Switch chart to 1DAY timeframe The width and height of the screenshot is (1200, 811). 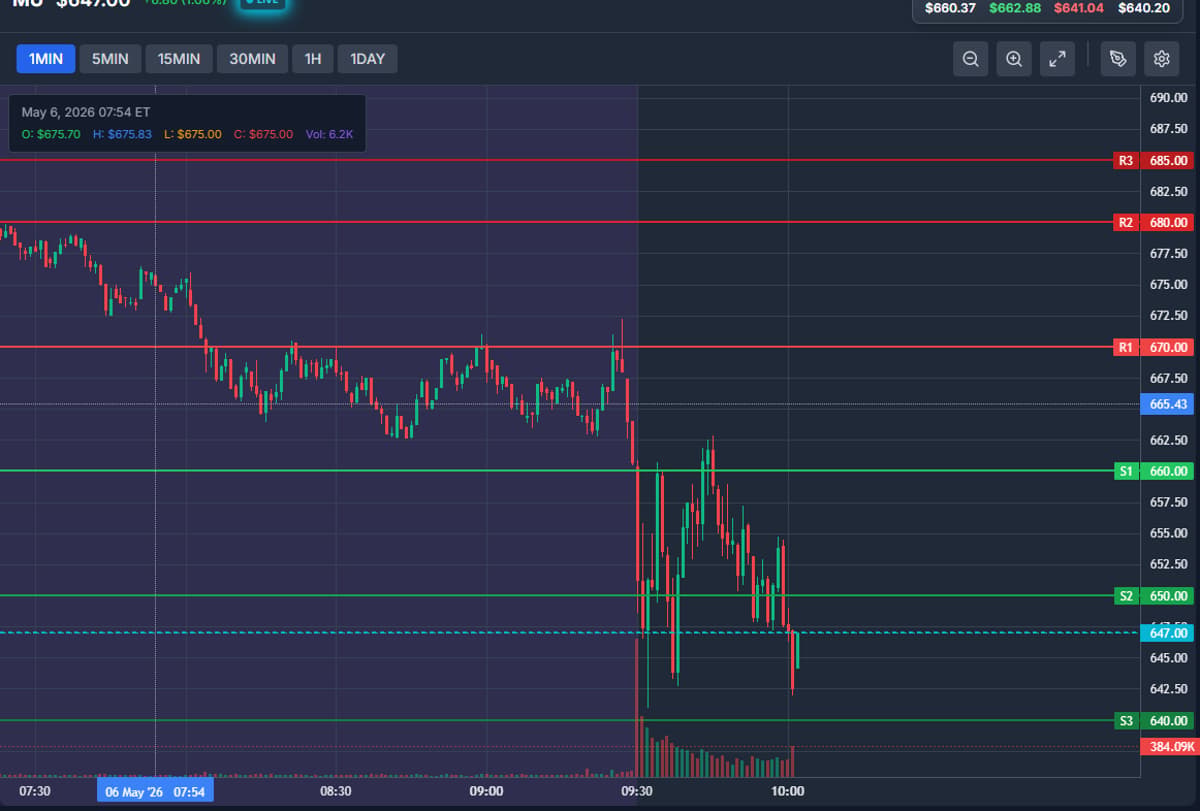(x=367, y=59)
